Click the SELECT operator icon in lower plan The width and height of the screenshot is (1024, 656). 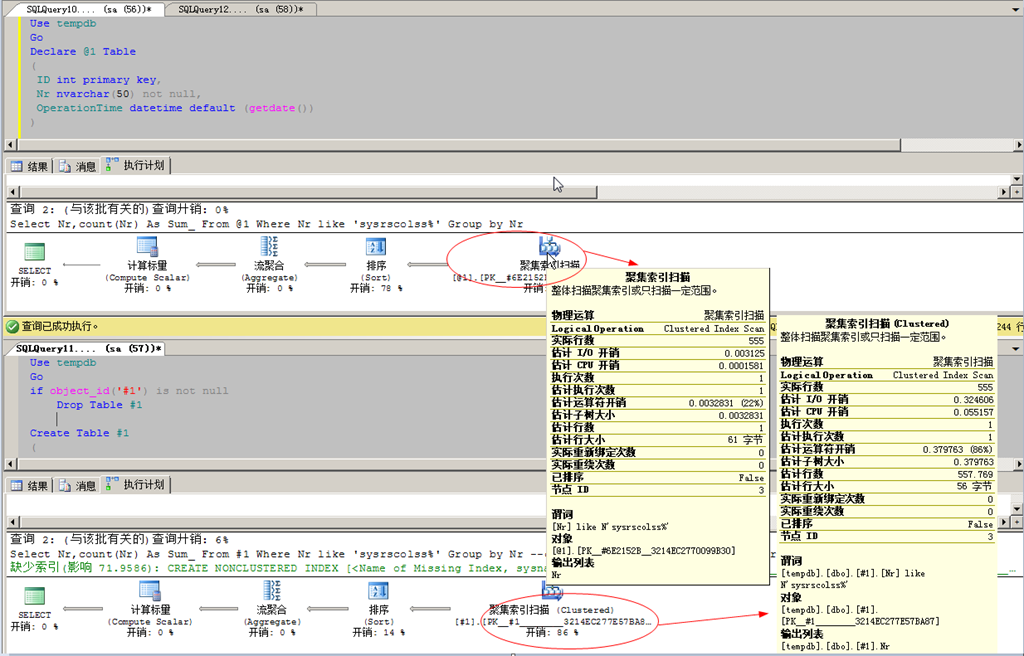tap(35, 595)
